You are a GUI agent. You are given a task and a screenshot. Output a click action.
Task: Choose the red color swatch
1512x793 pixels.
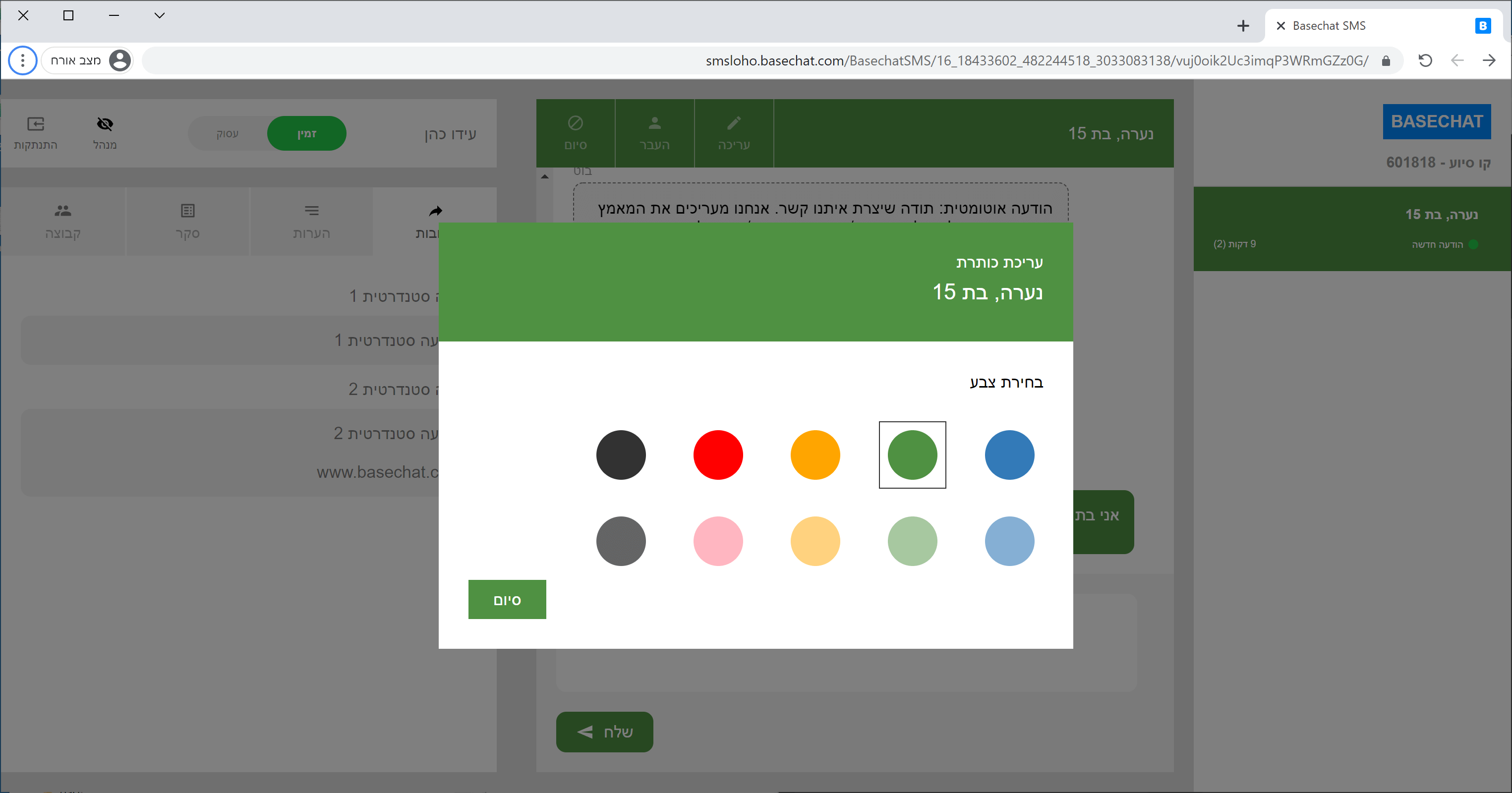(718, 455)
